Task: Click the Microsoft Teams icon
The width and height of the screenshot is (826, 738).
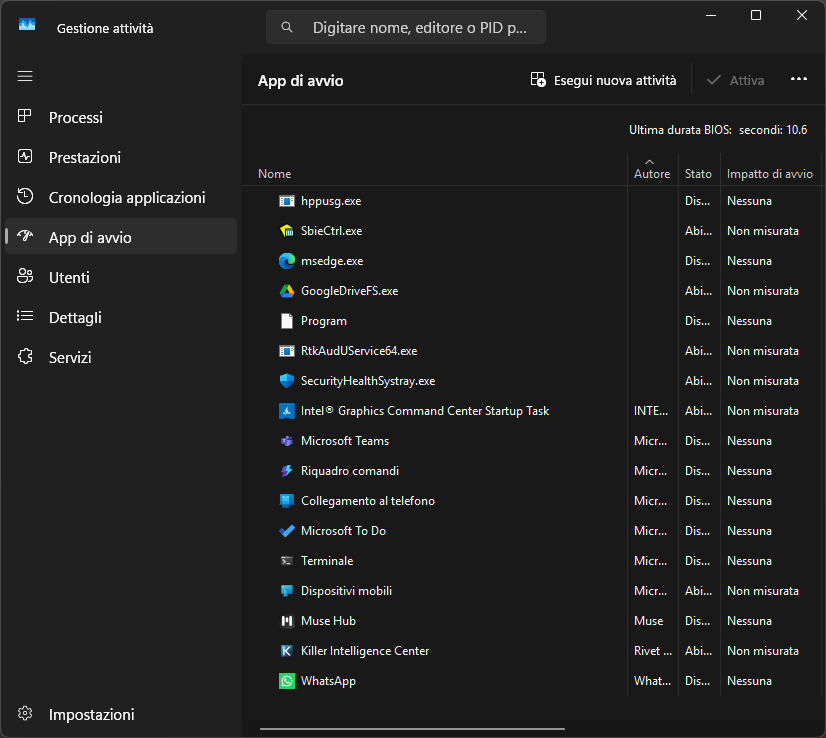Action: pos(287,441)
